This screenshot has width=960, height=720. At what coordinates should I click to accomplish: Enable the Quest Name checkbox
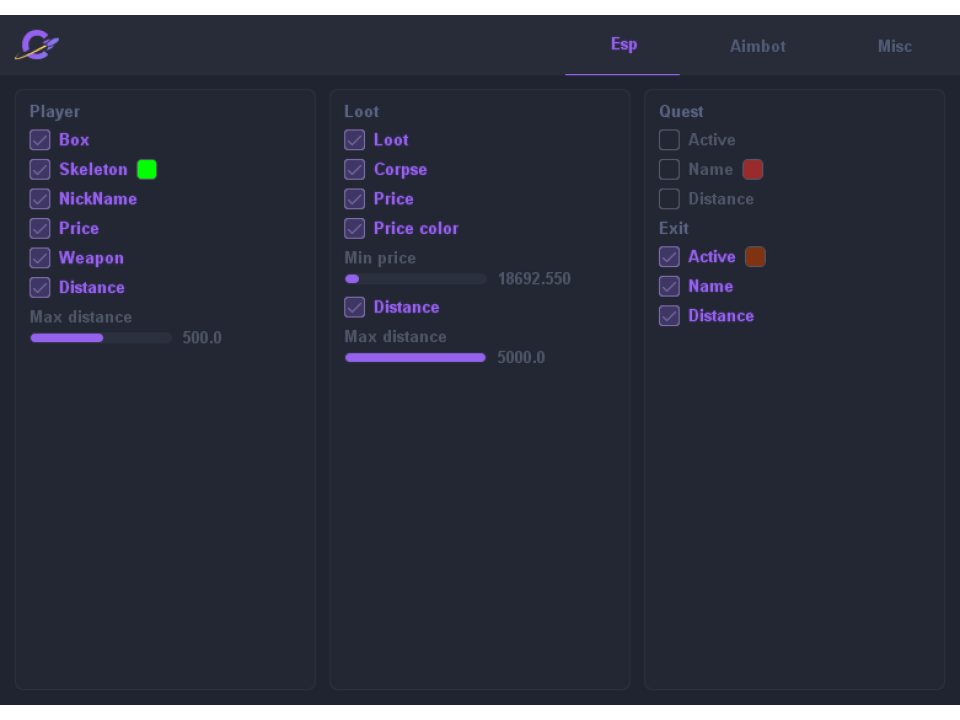(x=669, y=169)
